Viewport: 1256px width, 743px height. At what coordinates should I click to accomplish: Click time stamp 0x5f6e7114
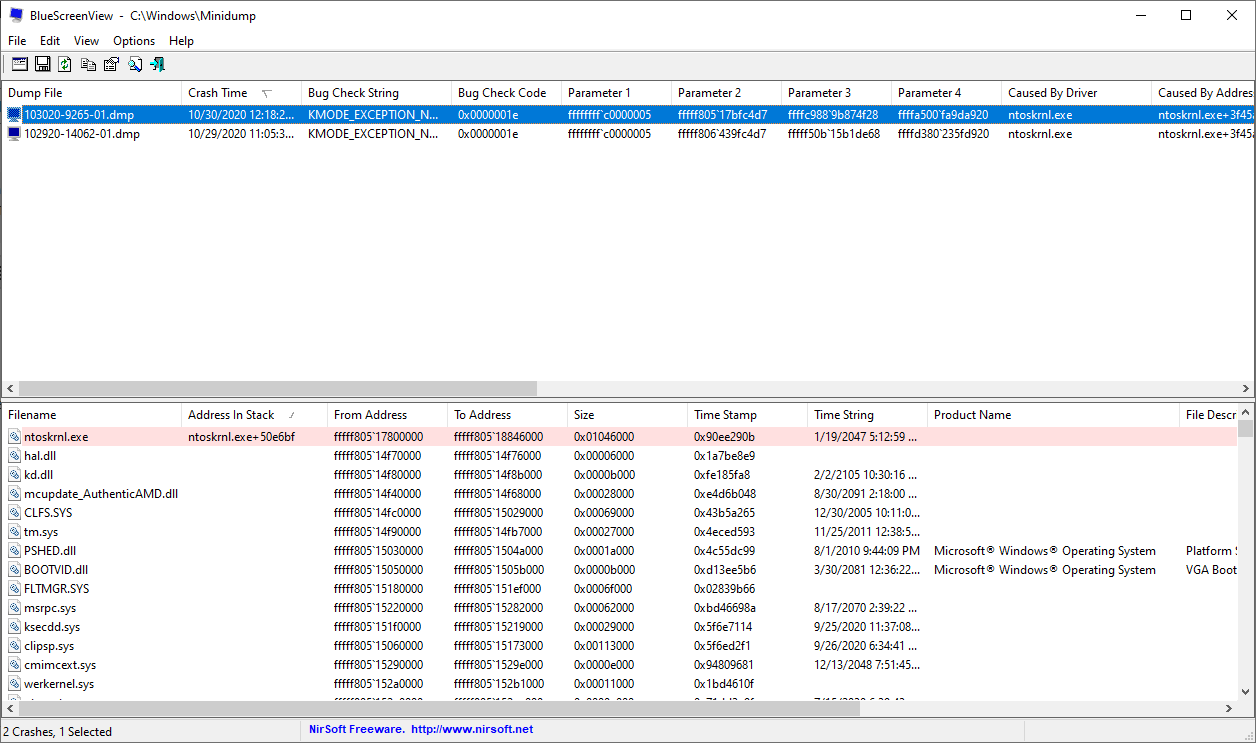[724, 627]
